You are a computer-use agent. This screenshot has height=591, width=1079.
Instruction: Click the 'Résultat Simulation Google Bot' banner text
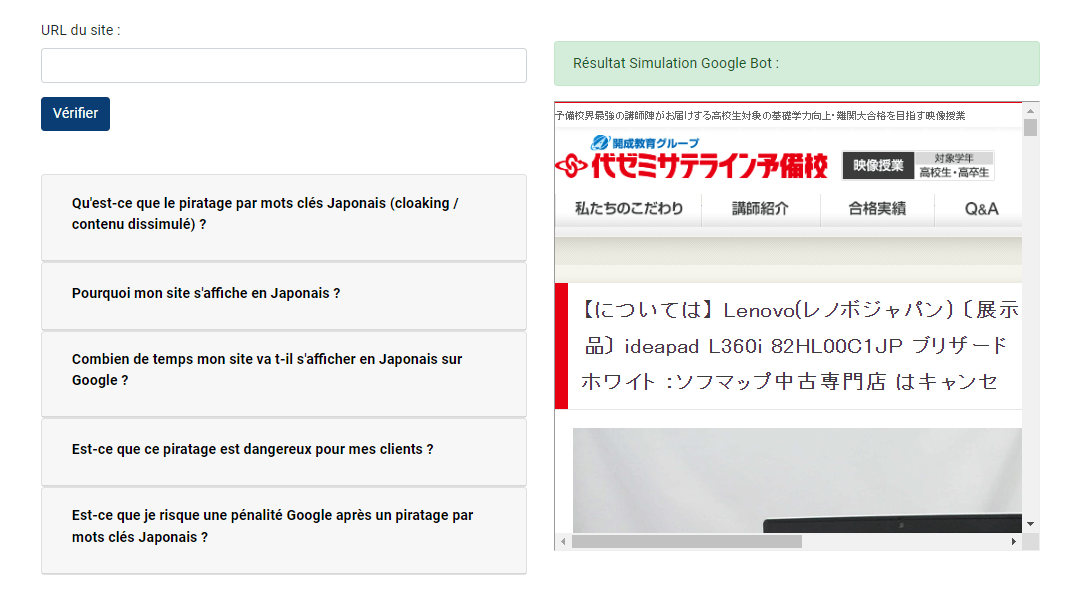click(x=676, y=63)
